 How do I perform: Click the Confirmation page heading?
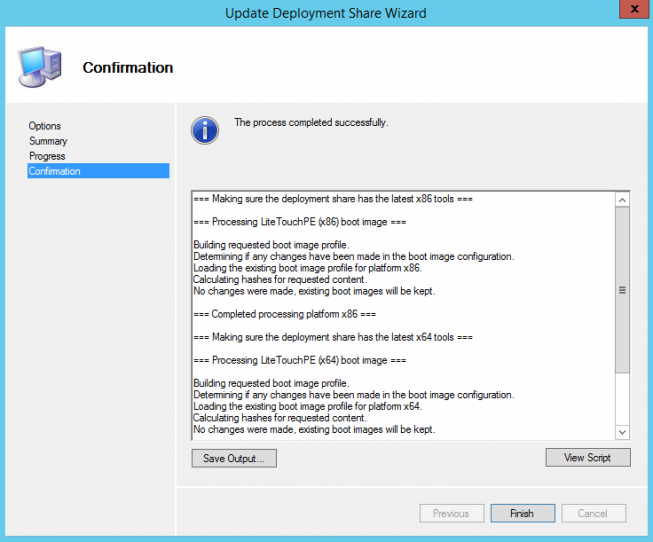coord(127,67)
